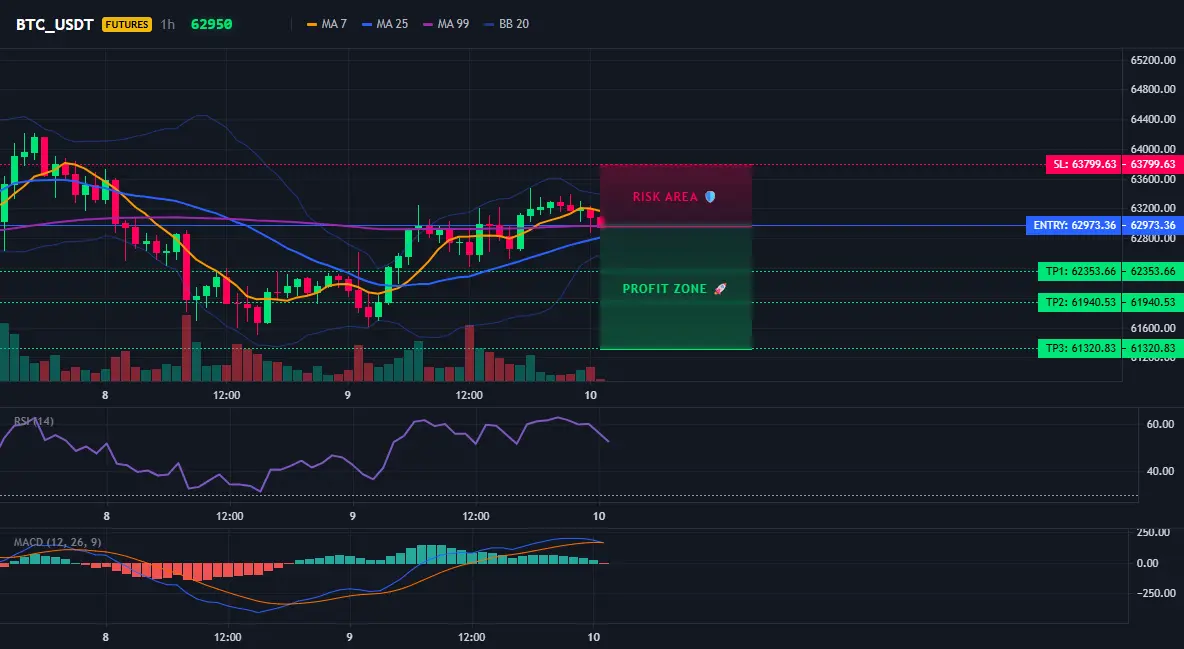Click the green 61940.53 axis price tag
This screenshot has height=649, width=1184.
click(1153, 302)
